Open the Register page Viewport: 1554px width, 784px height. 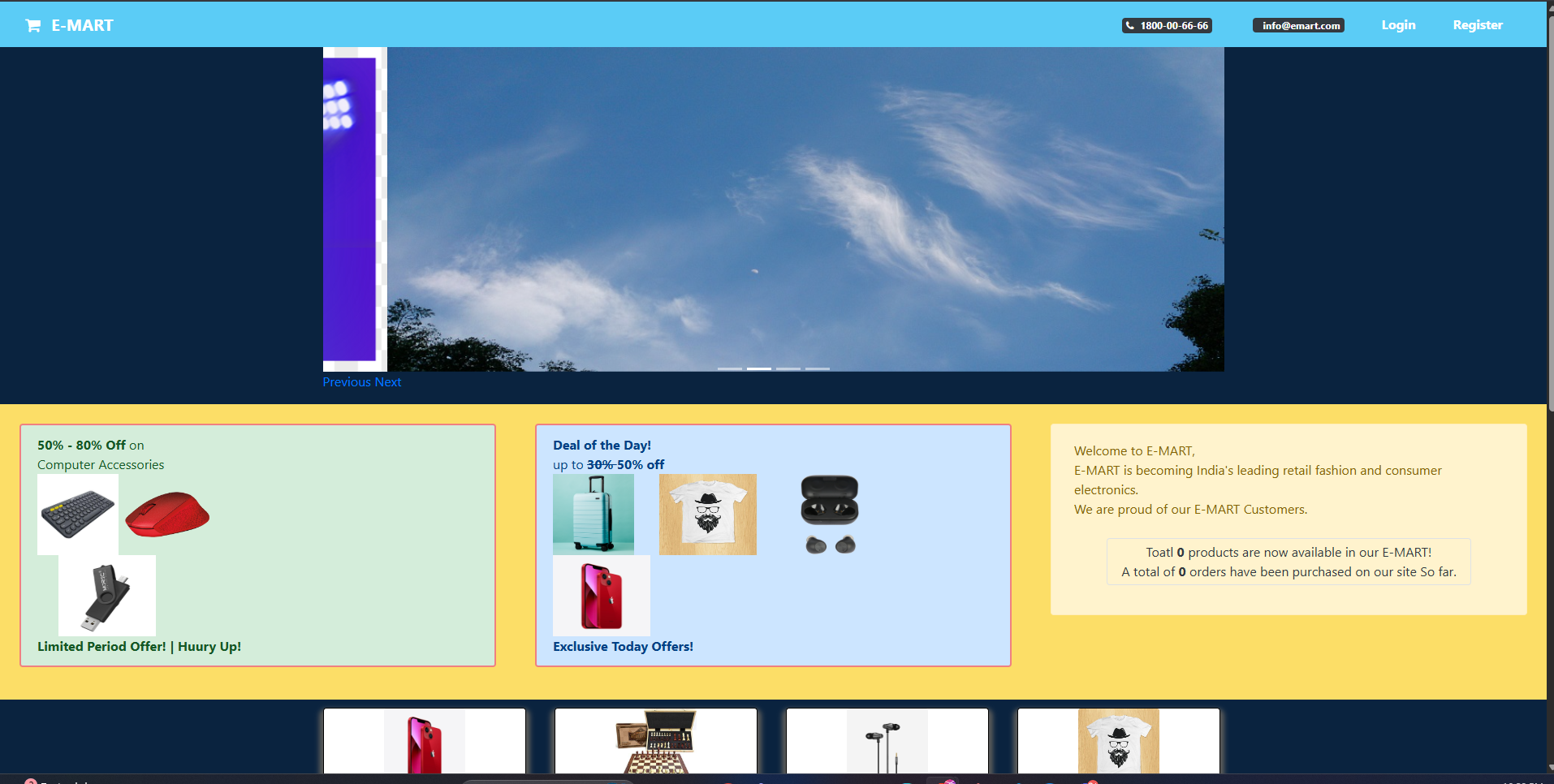pyautogui.click(x=1477, y=25)
